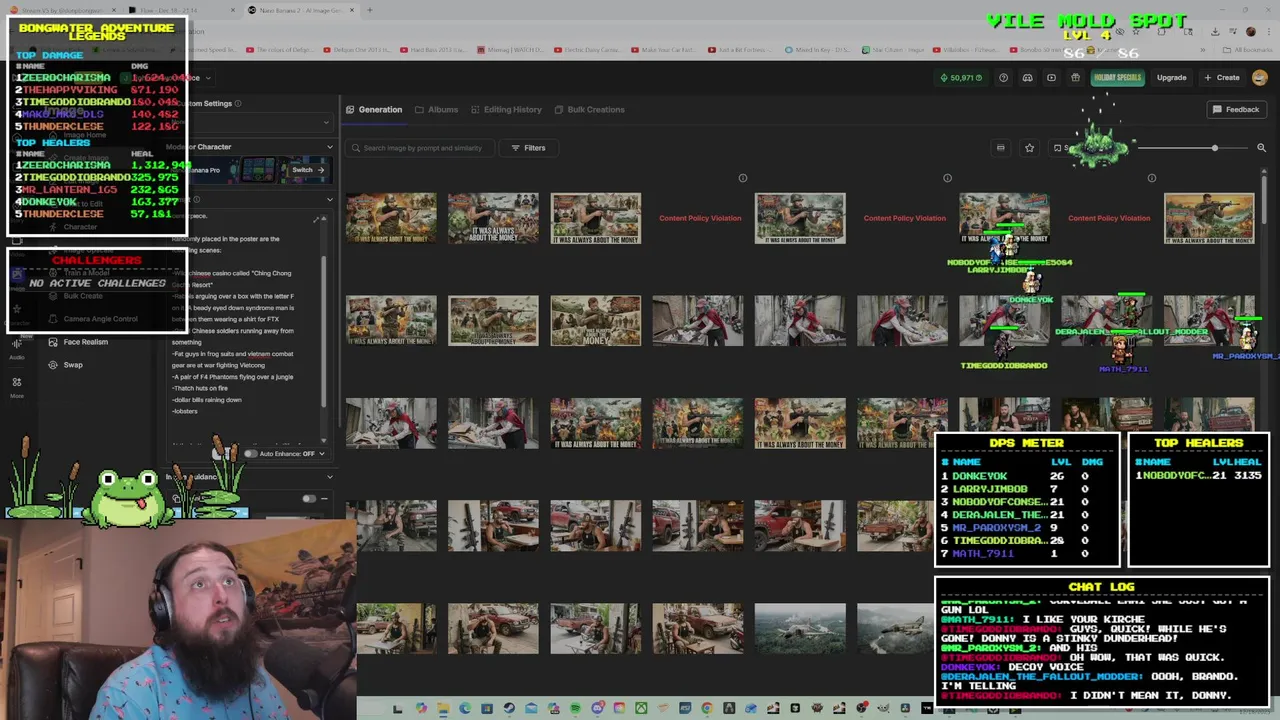The height and width of the screenshot is (720, 1280).
Task: Click the video tutorials icon in header
Action: tap(1051, 78)
